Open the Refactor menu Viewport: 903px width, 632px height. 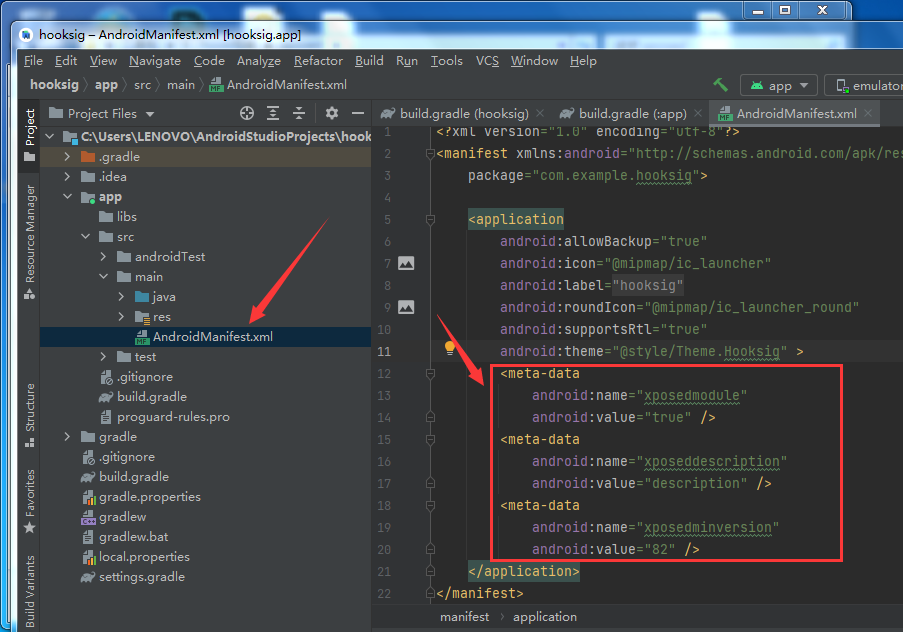click(318, 61)
